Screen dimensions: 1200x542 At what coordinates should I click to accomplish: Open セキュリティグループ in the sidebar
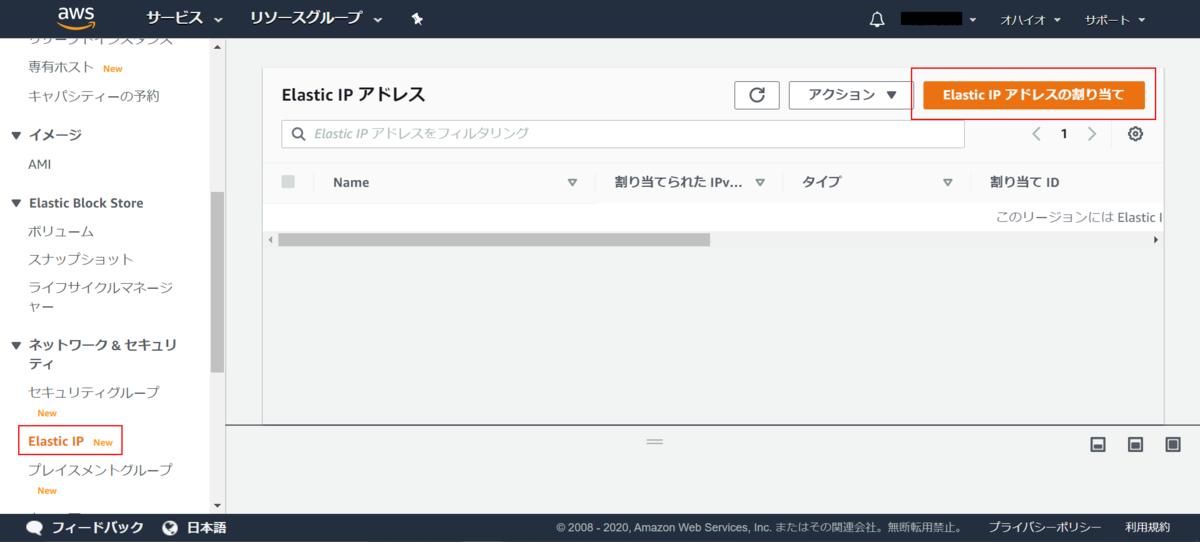coord(94,392)
